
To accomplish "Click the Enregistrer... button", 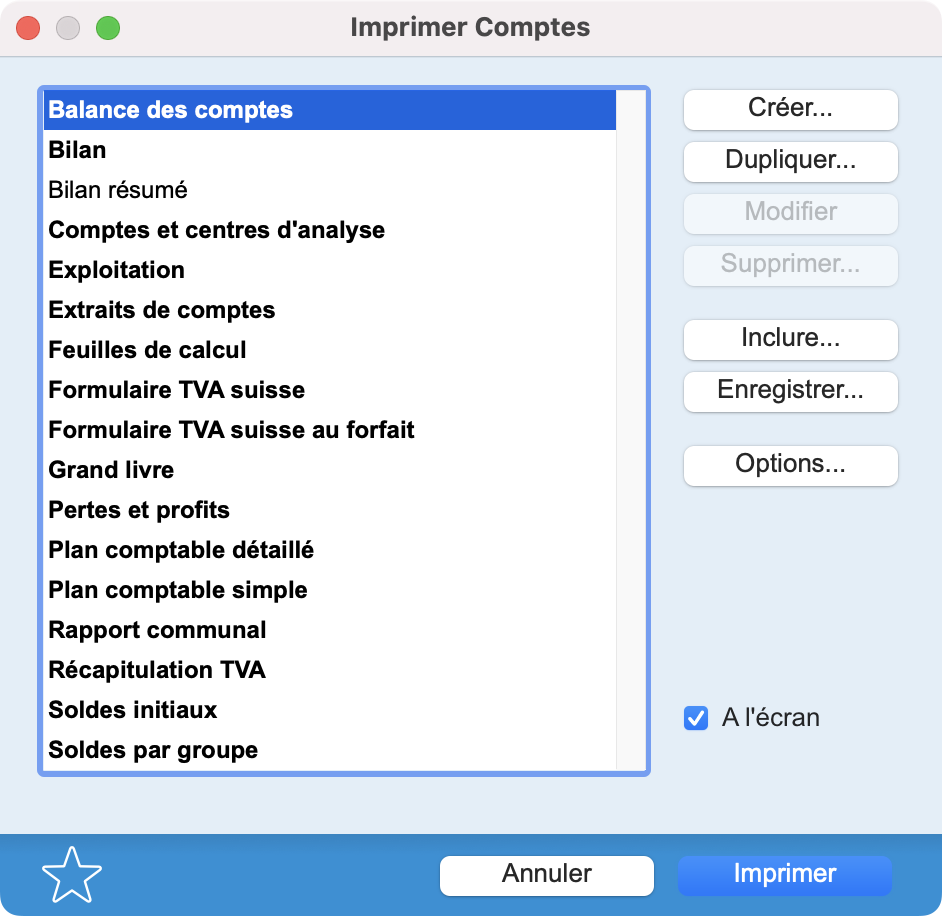I will pyautogui.click(x=791, y=392).
